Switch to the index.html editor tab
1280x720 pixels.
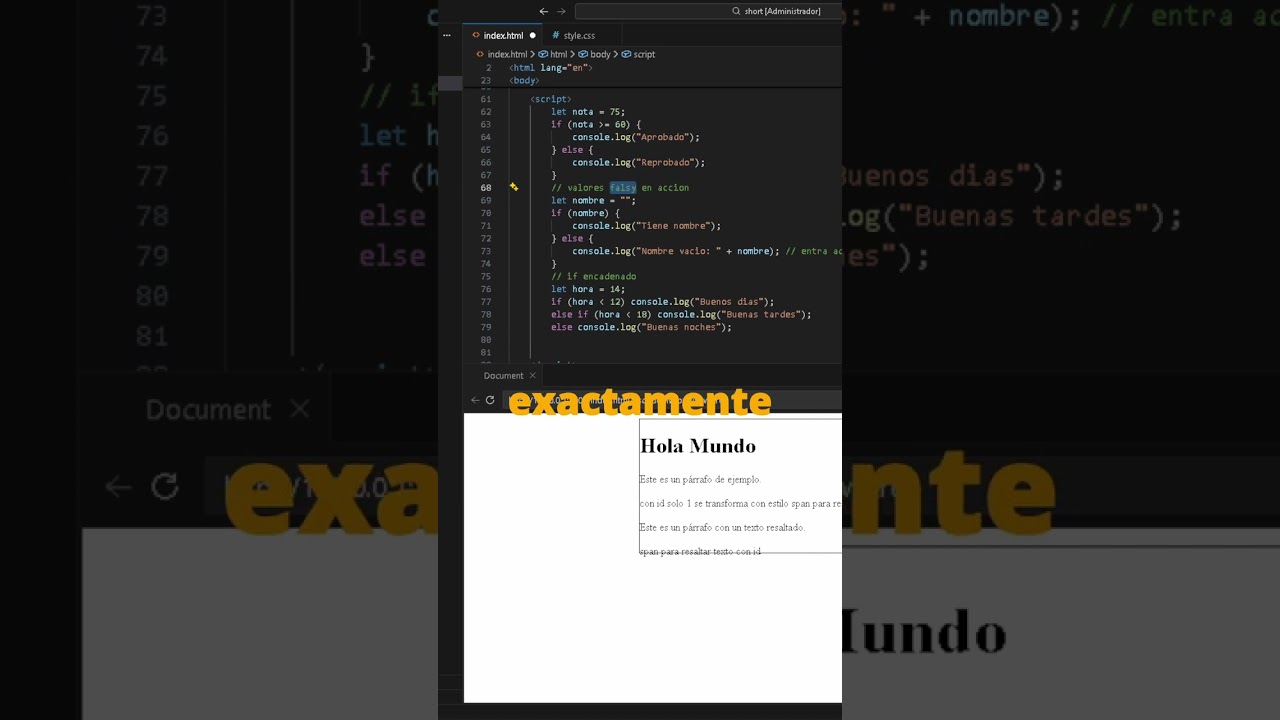(x=503, y=35)
